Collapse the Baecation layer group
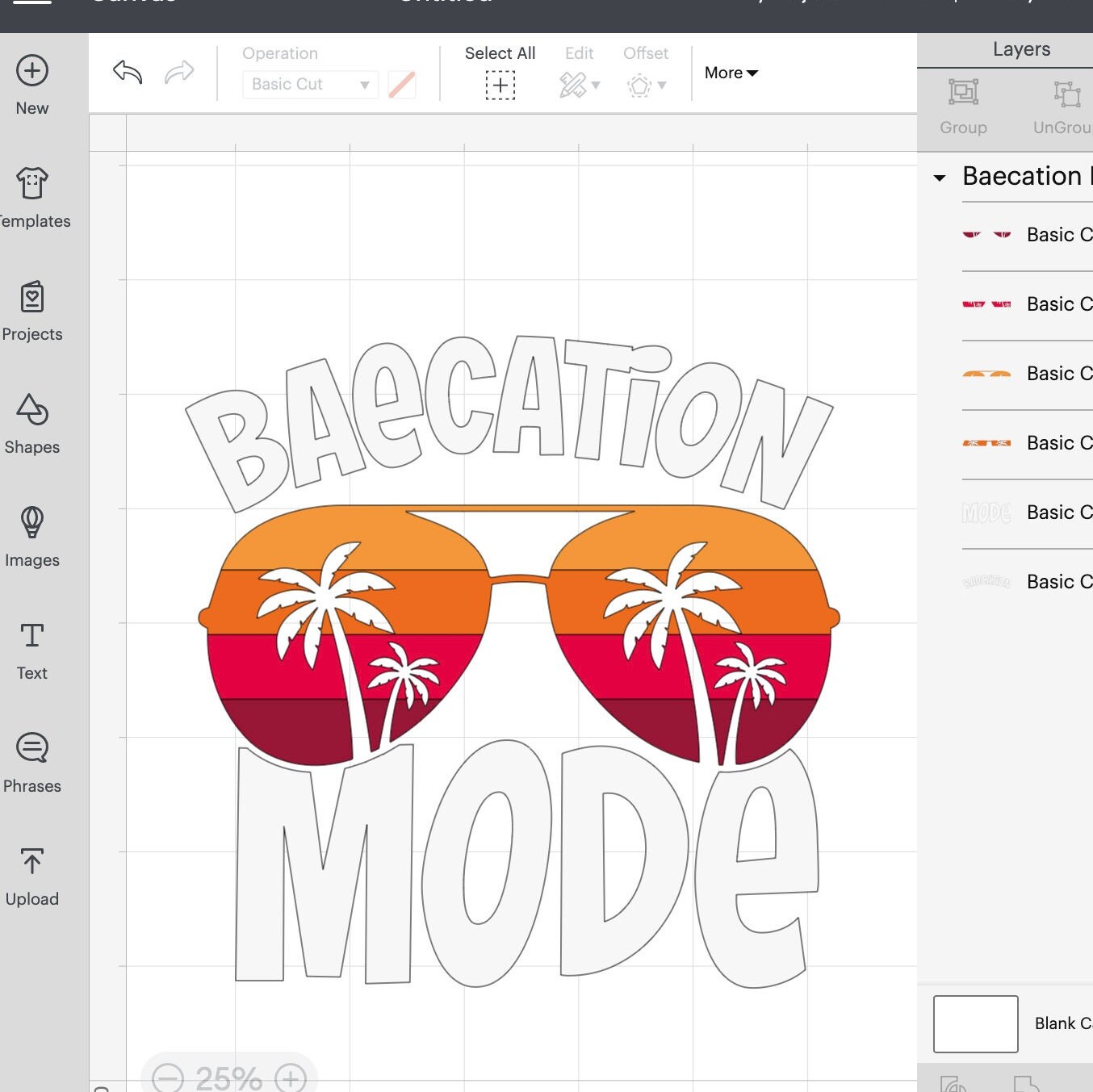Image resolution: width=1093 pixels, height=1092 pixels. 940,178
